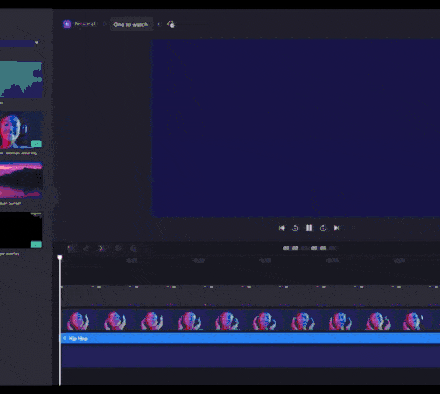Viewport: 440px width, 394px height.
Task: Open the Personal workspace breadcrumb
Action: point(85,24)
